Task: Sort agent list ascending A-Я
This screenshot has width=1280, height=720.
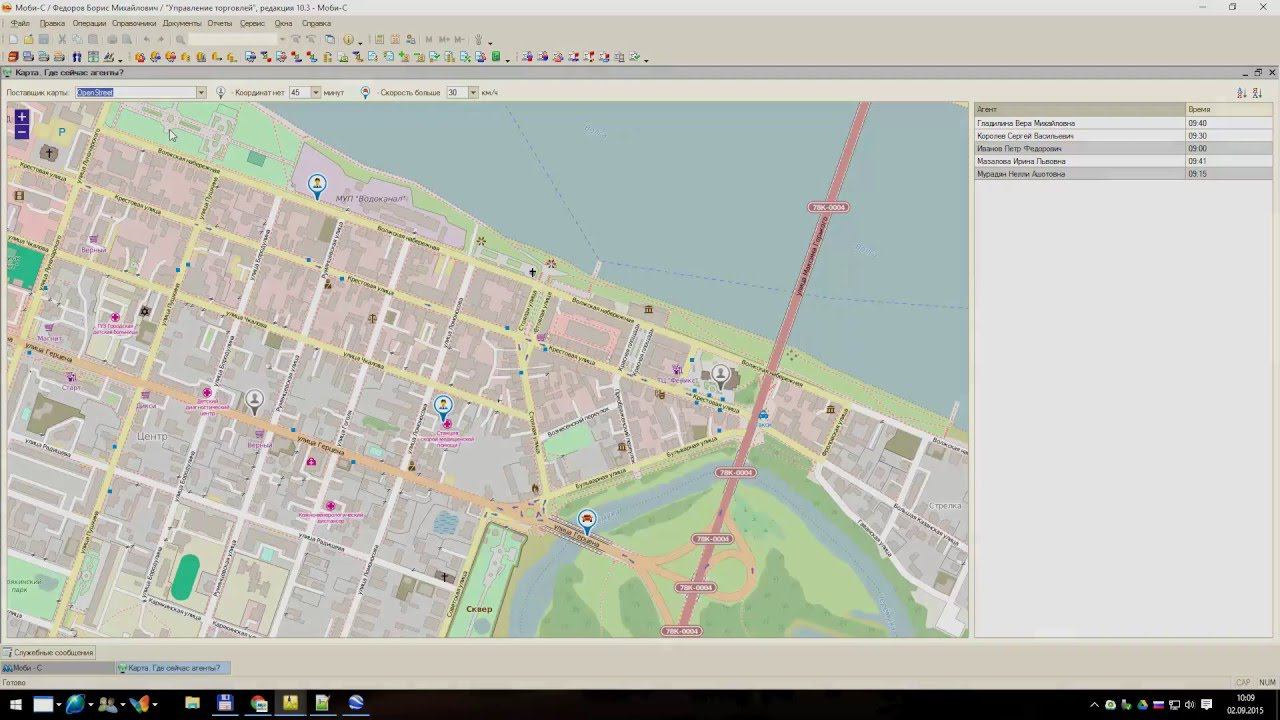Action: (1242, 92)
